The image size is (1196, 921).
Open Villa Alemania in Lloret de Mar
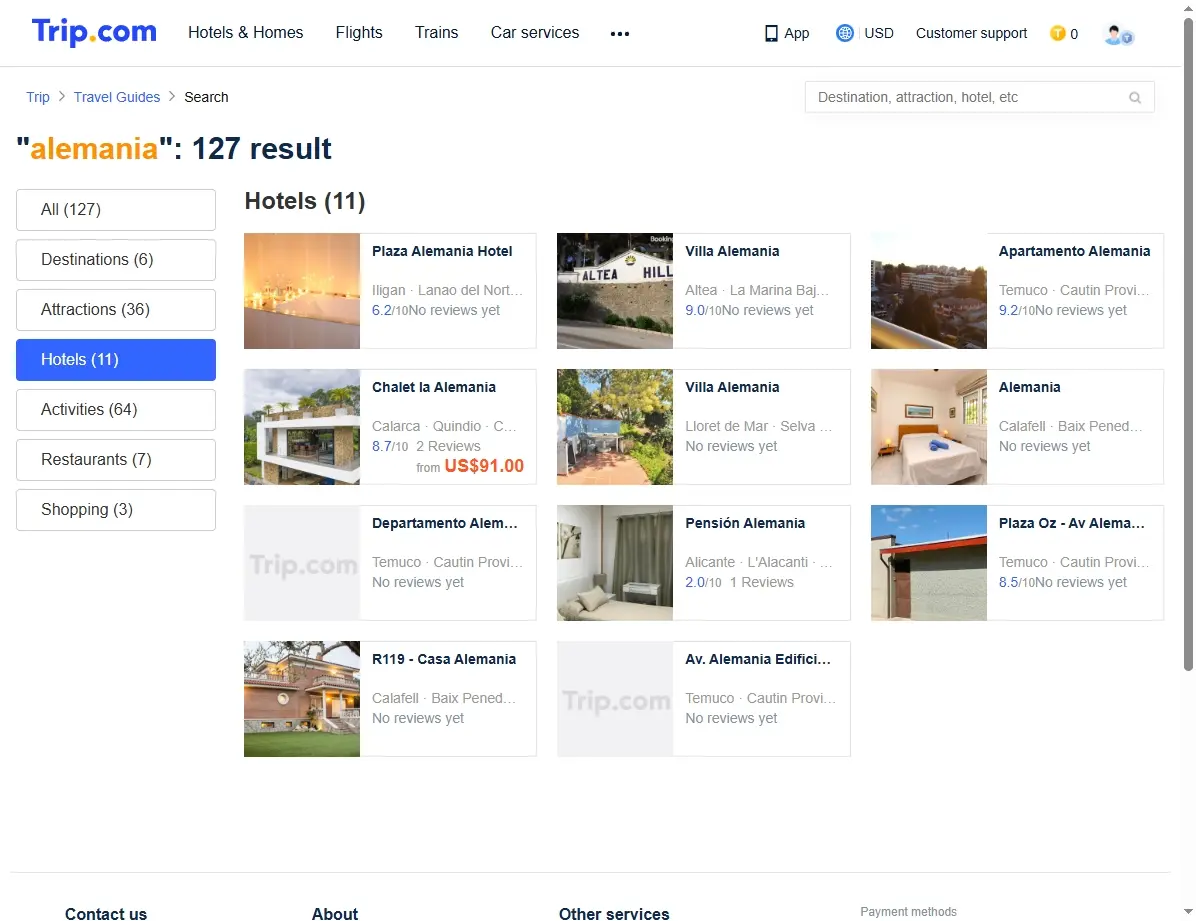point(732,387)
